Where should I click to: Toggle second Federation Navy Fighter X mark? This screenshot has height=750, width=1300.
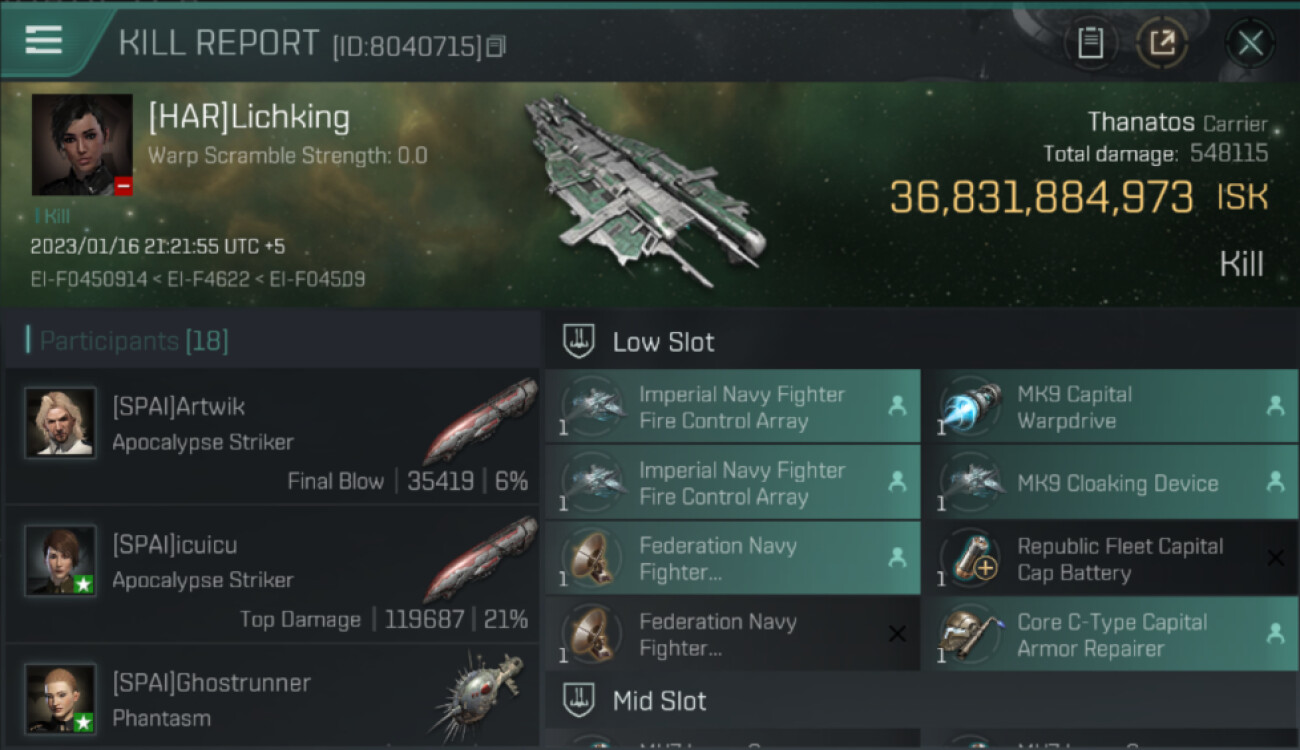pyautogui.click(x=897, y=634)
